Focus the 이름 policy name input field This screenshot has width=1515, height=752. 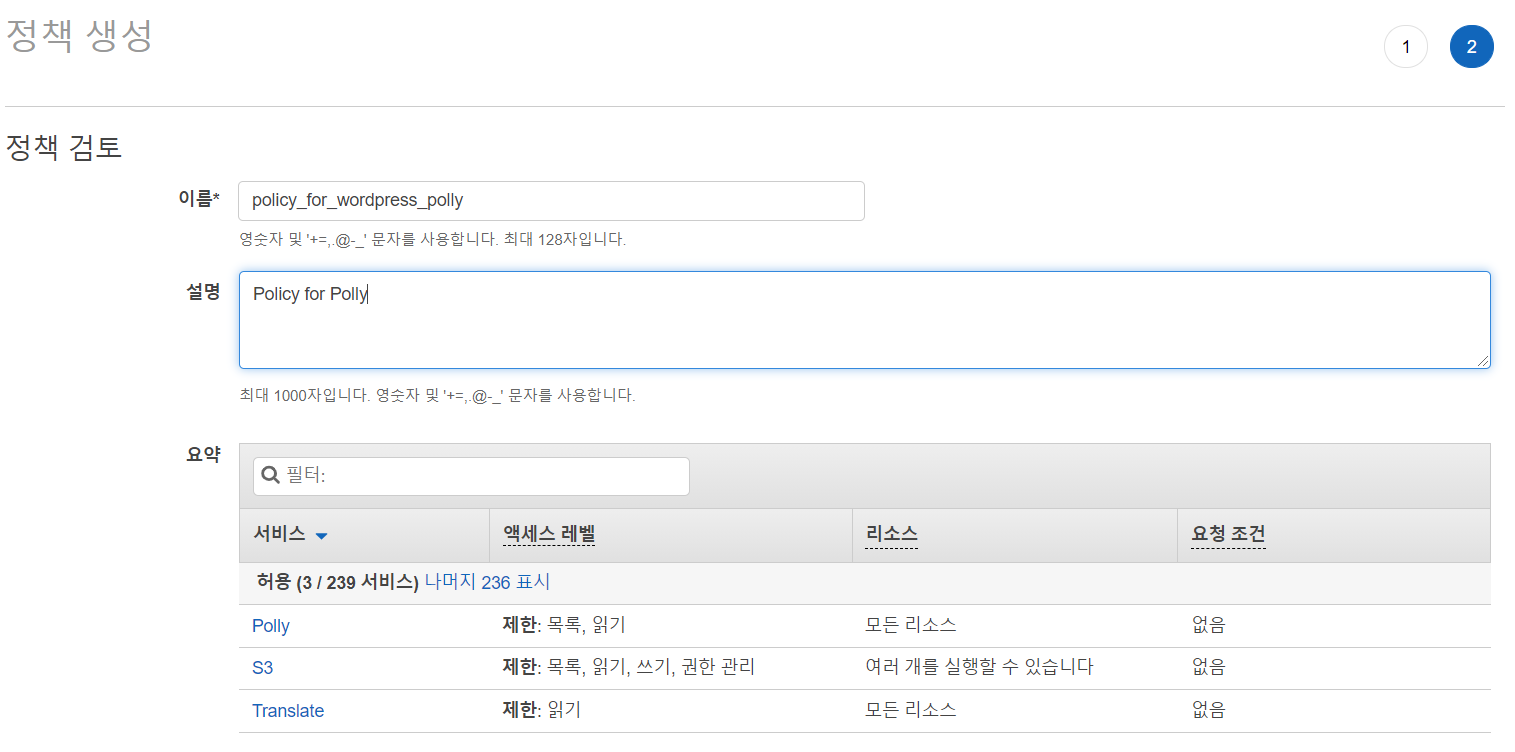click(x=550, y=201)
